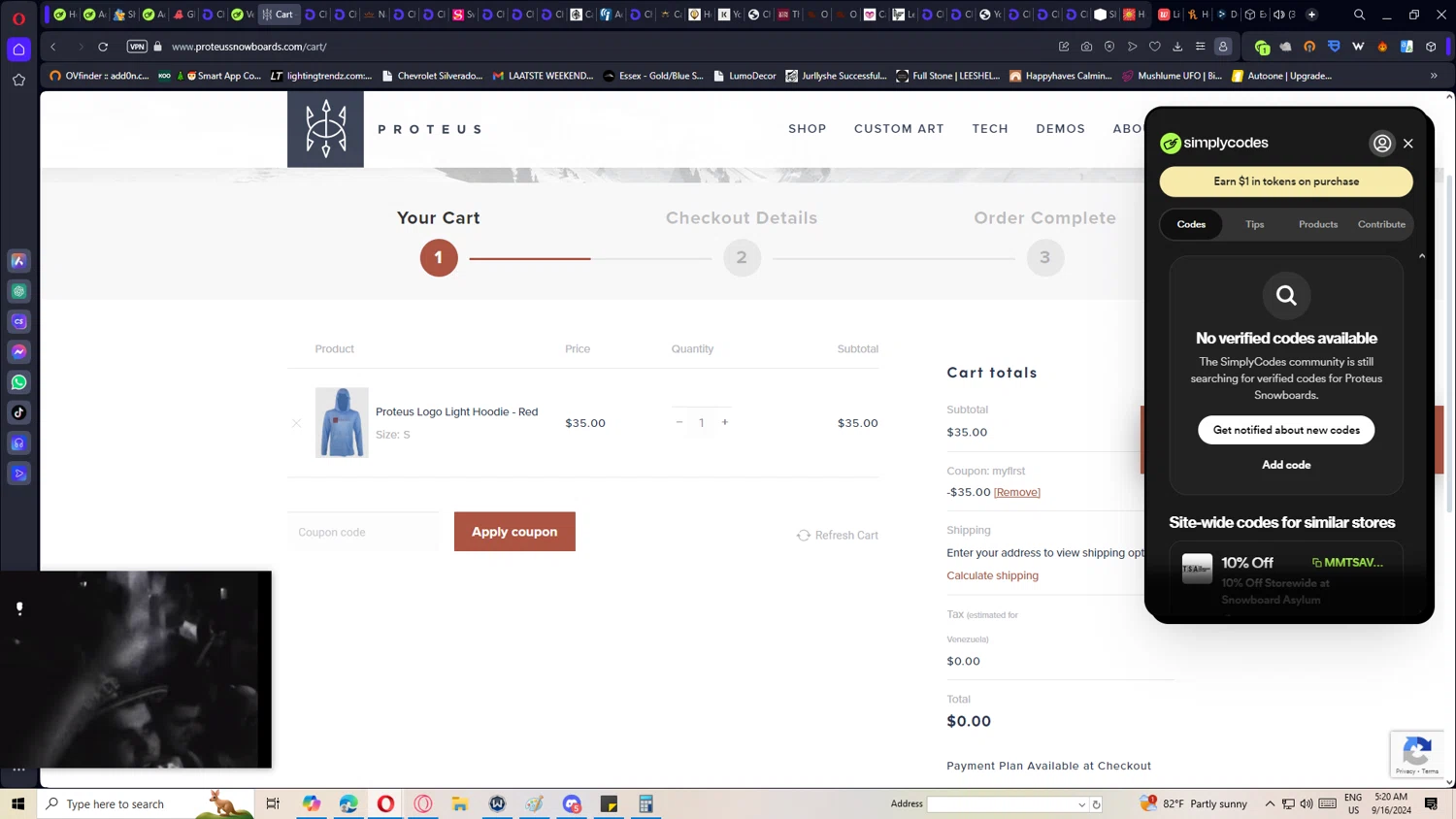The height and width of the screenshot is (819, 1456).
Task: Open WhatsApp in the sidebar
Action: tap(18, 382)
